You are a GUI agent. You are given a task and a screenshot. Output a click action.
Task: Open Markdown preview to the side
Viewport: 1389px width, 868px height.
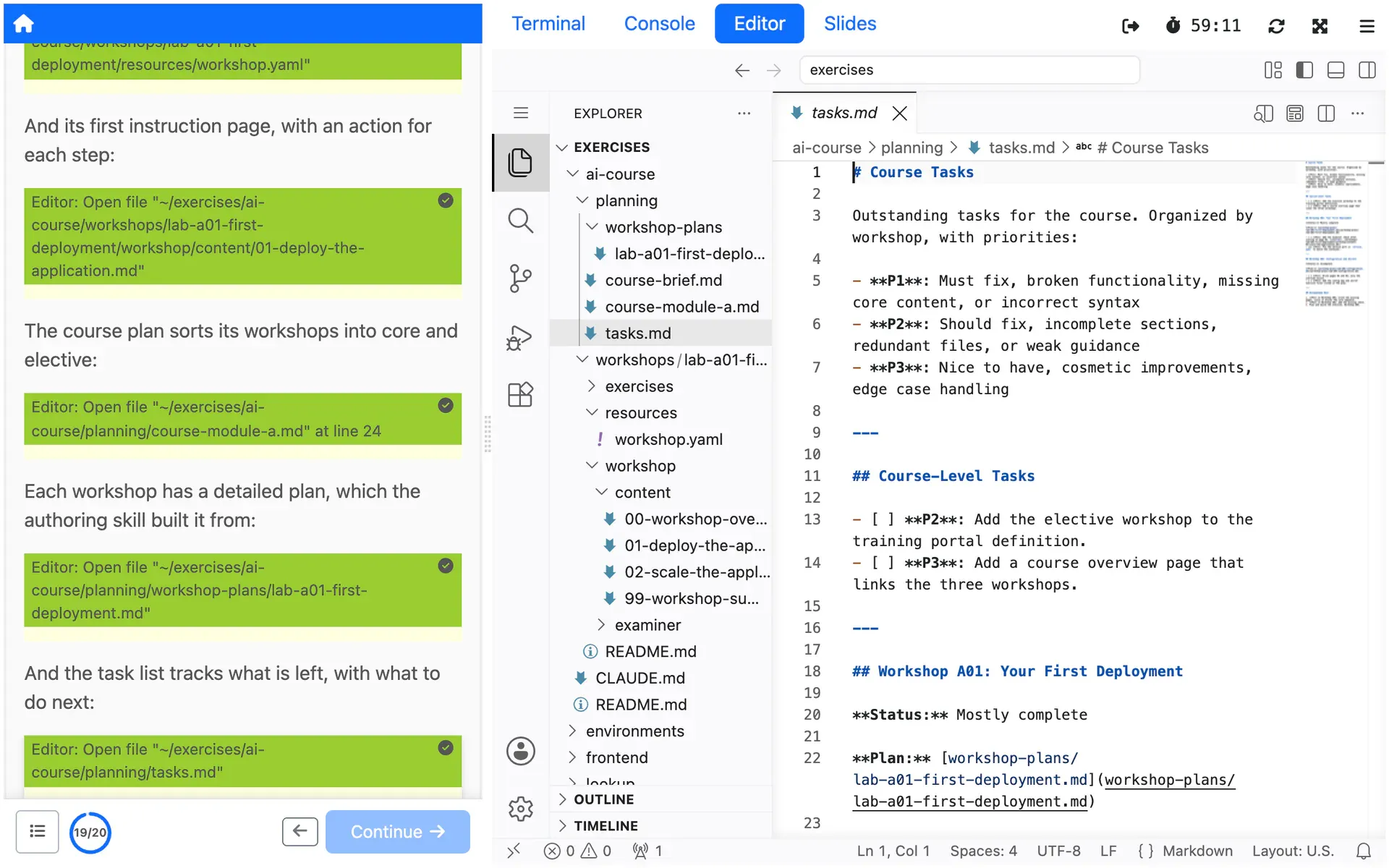(x=1263, y=114)
